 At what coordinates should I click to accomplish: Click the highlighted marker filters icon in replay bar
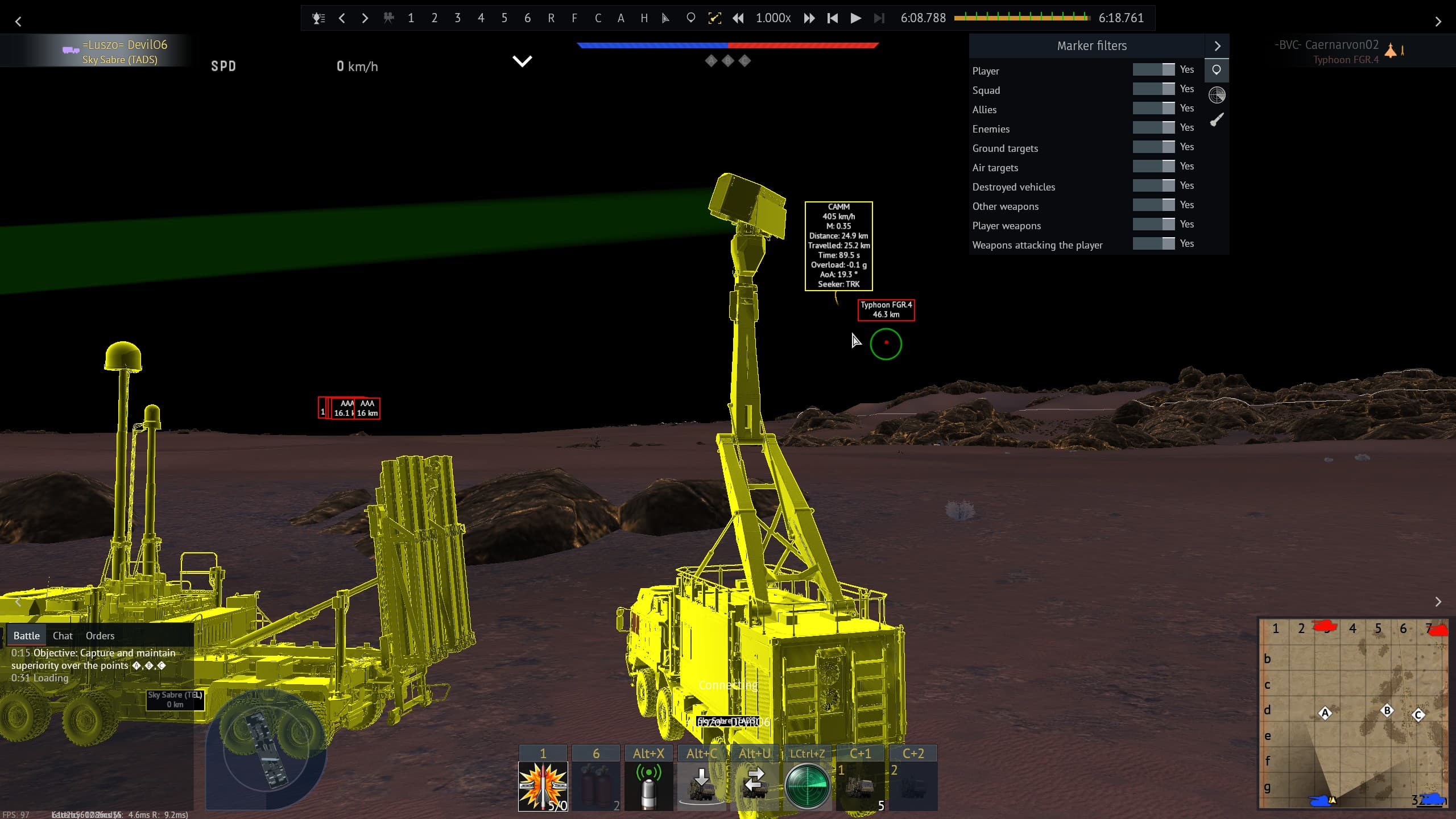pos(714,18)
